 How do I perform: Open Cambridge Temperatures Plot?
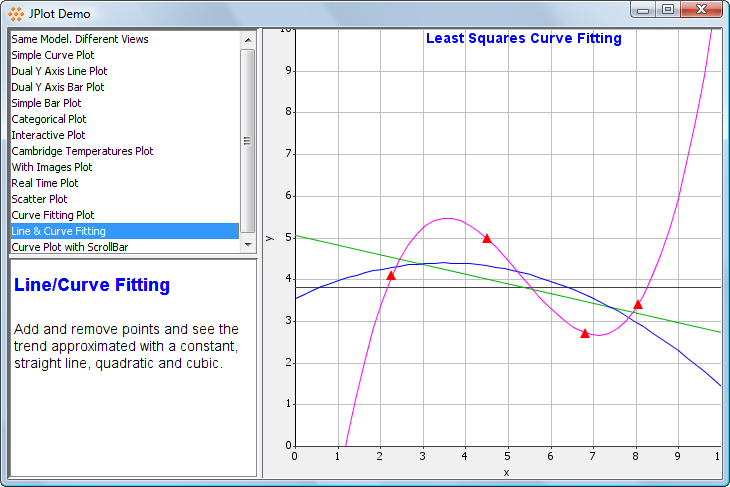pos(125,151)
